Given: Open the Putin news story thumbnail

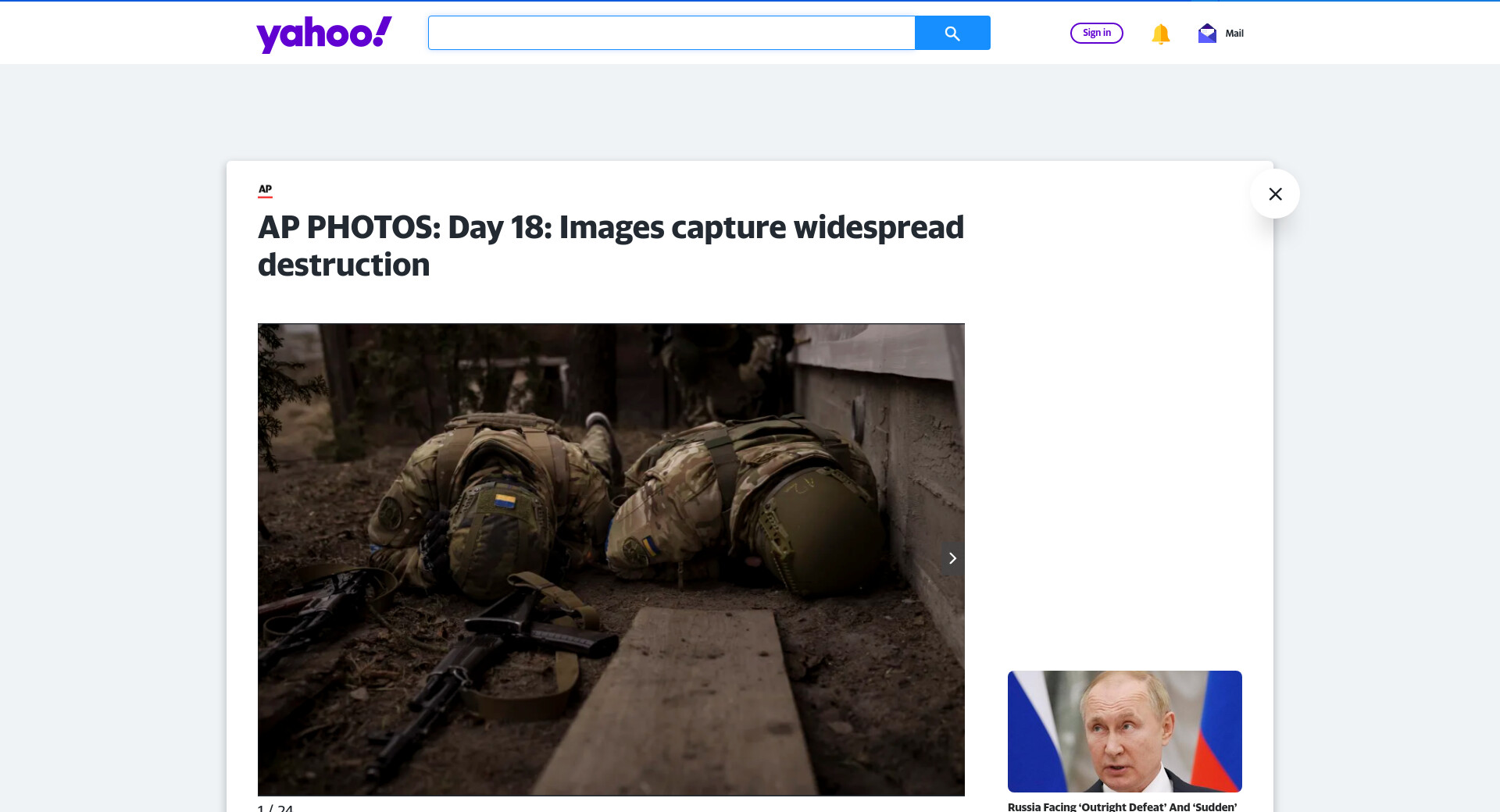Looking at the screenshot, I should (1124, 731).
